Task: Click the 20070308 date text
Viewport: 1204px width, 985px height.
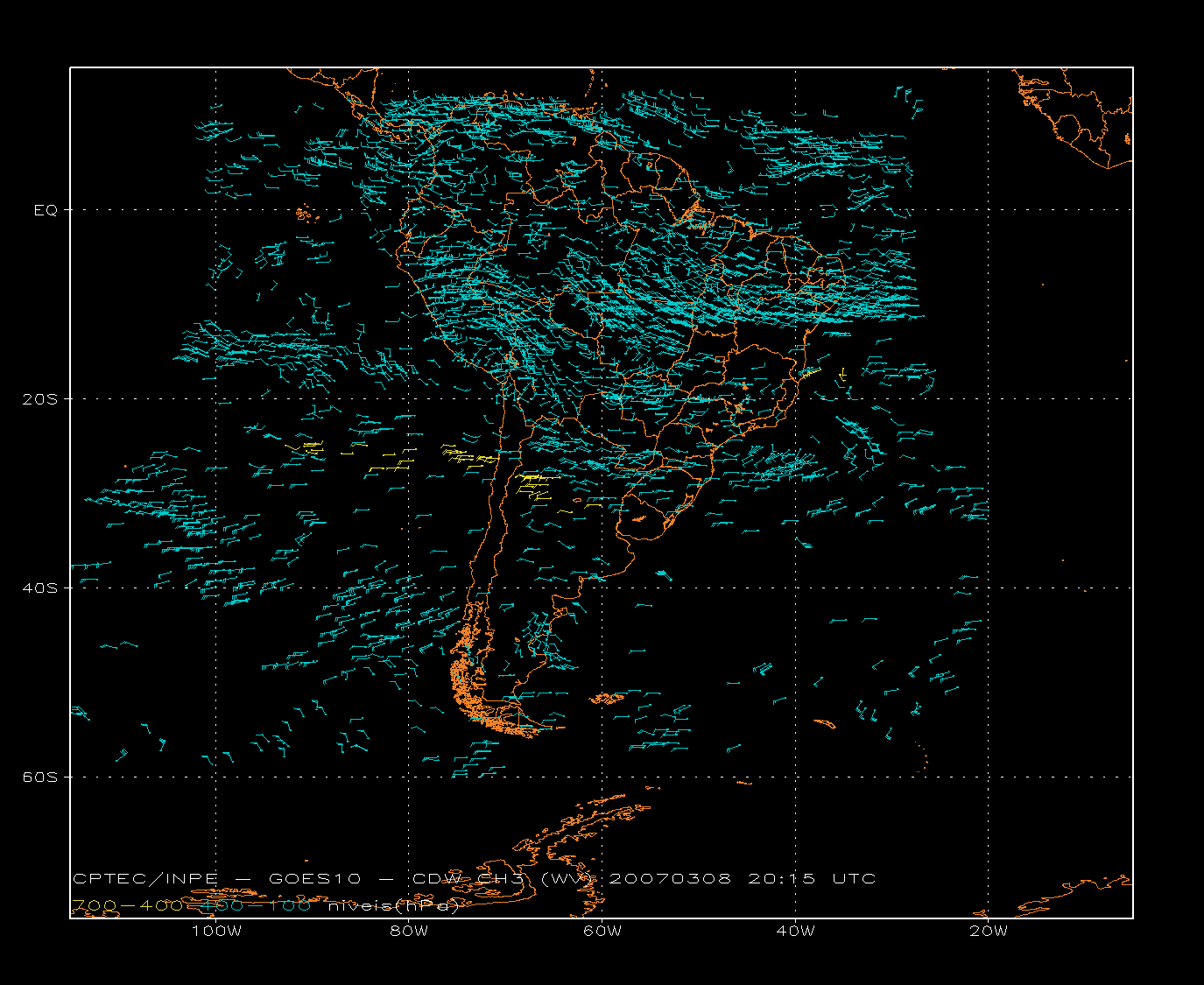Action: tap(670, 878)
